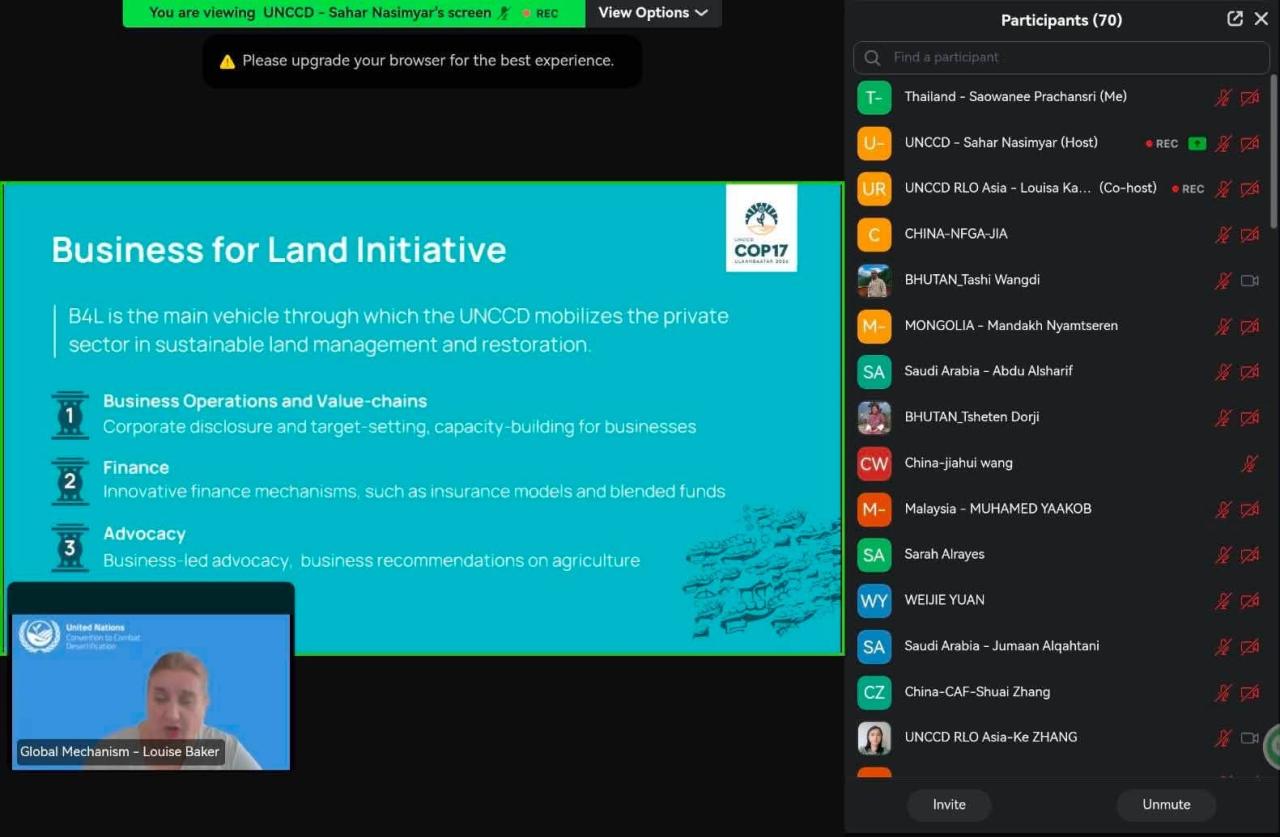This screenshot has width=1280, height=837.
Task: Click the muted mic icon for BHUTAN_Tsheten Dorji
Action: coord(1223,418)
